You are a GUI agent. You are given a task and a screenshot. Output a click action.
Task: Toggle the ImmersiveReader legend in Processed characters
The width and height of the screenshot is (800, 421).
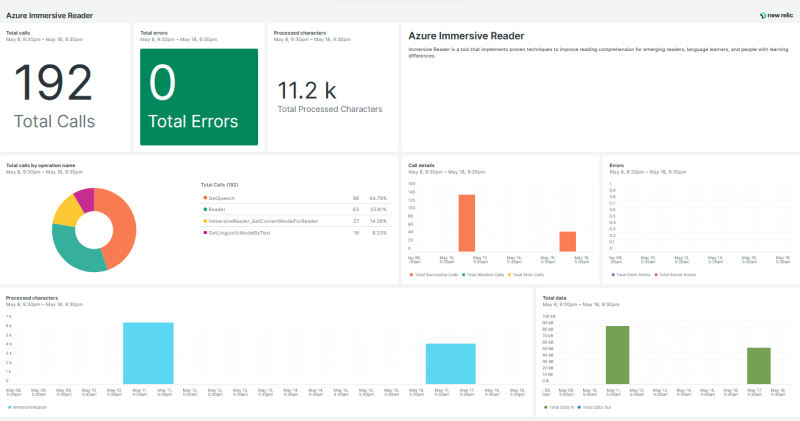(26, 407)
